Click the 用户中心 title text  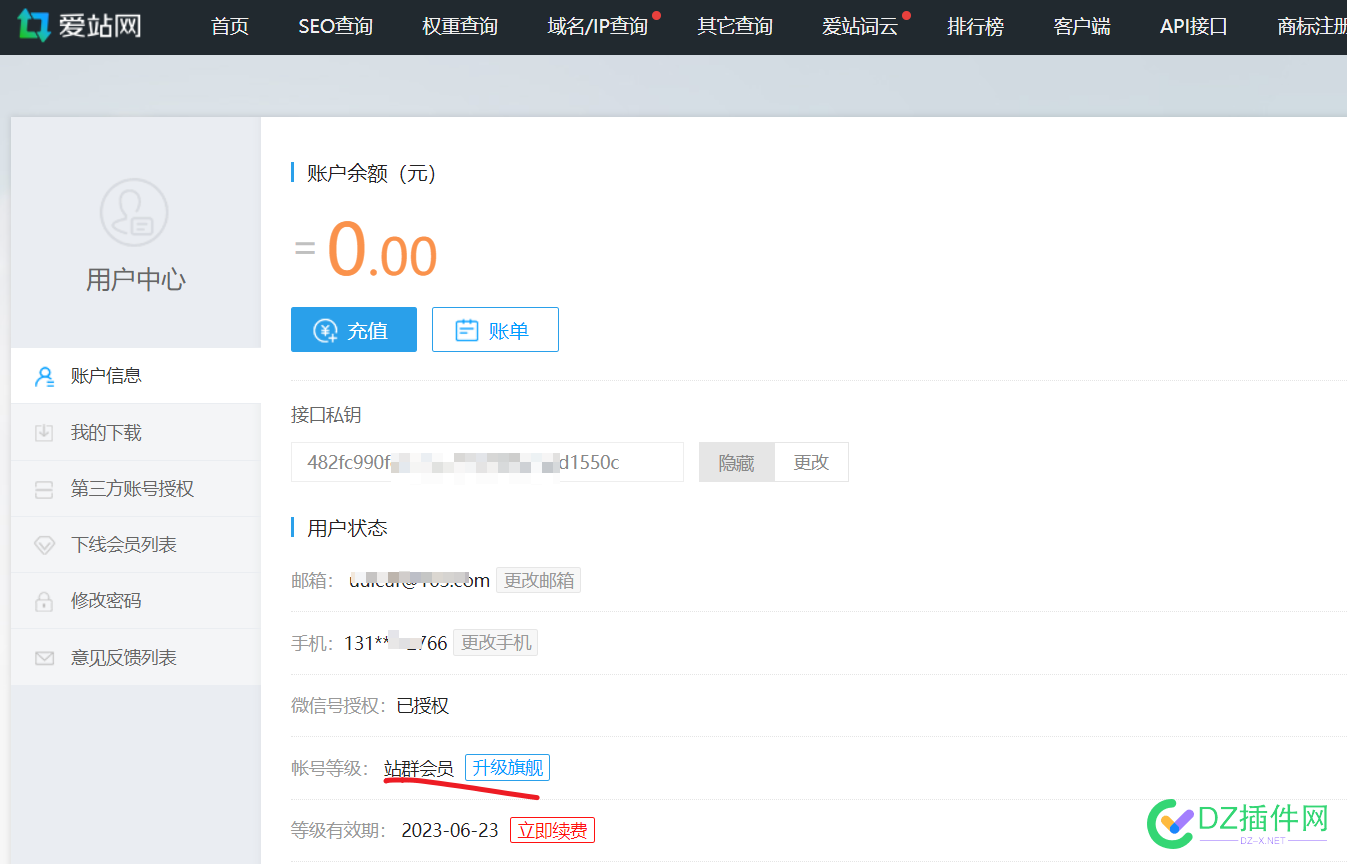tap(136, 280)
